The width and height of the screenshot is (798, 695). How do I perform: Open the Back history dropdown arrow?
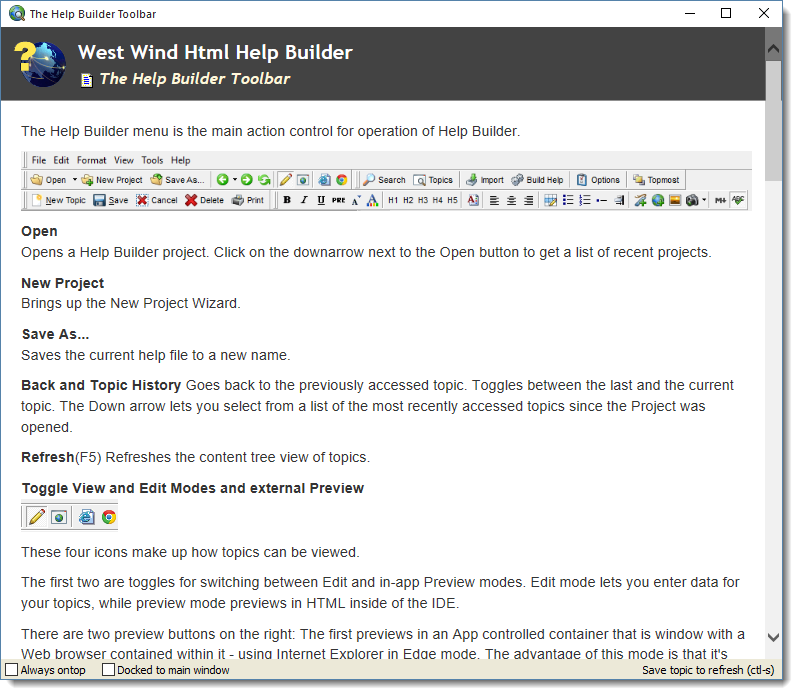235,180
